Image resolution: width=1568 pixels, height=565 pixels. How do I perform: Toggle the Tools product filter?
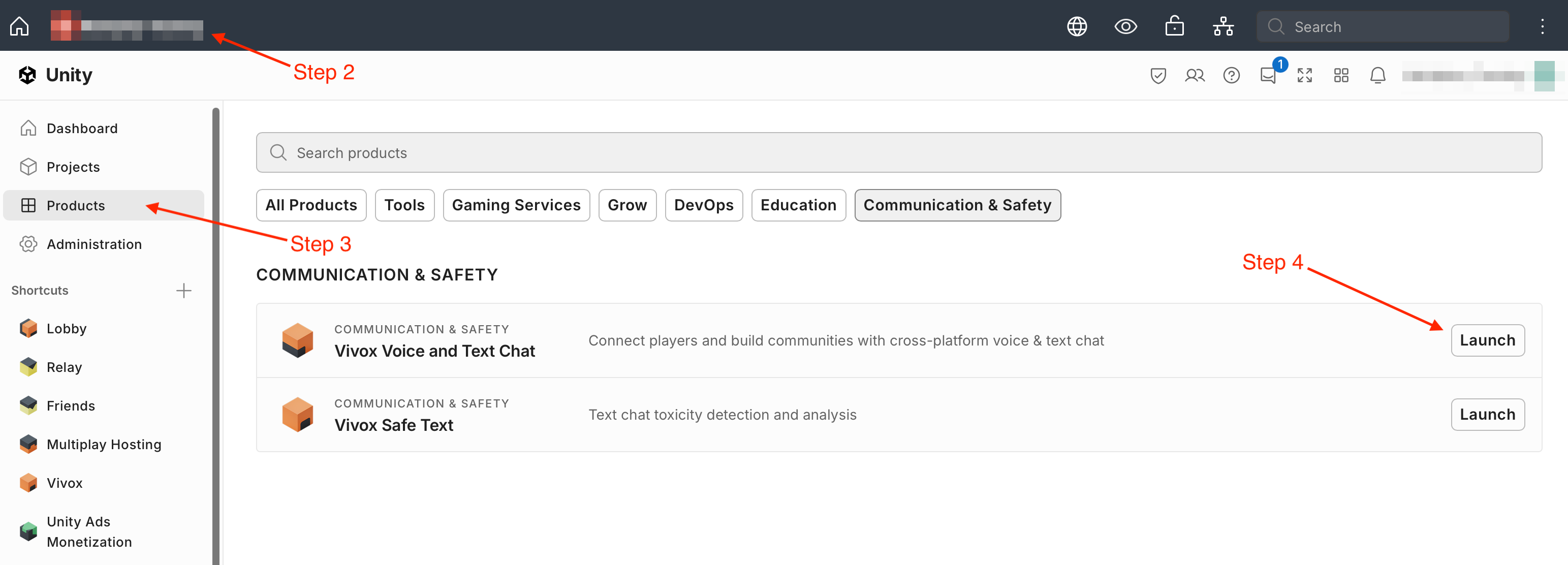[x=404, y=205]
